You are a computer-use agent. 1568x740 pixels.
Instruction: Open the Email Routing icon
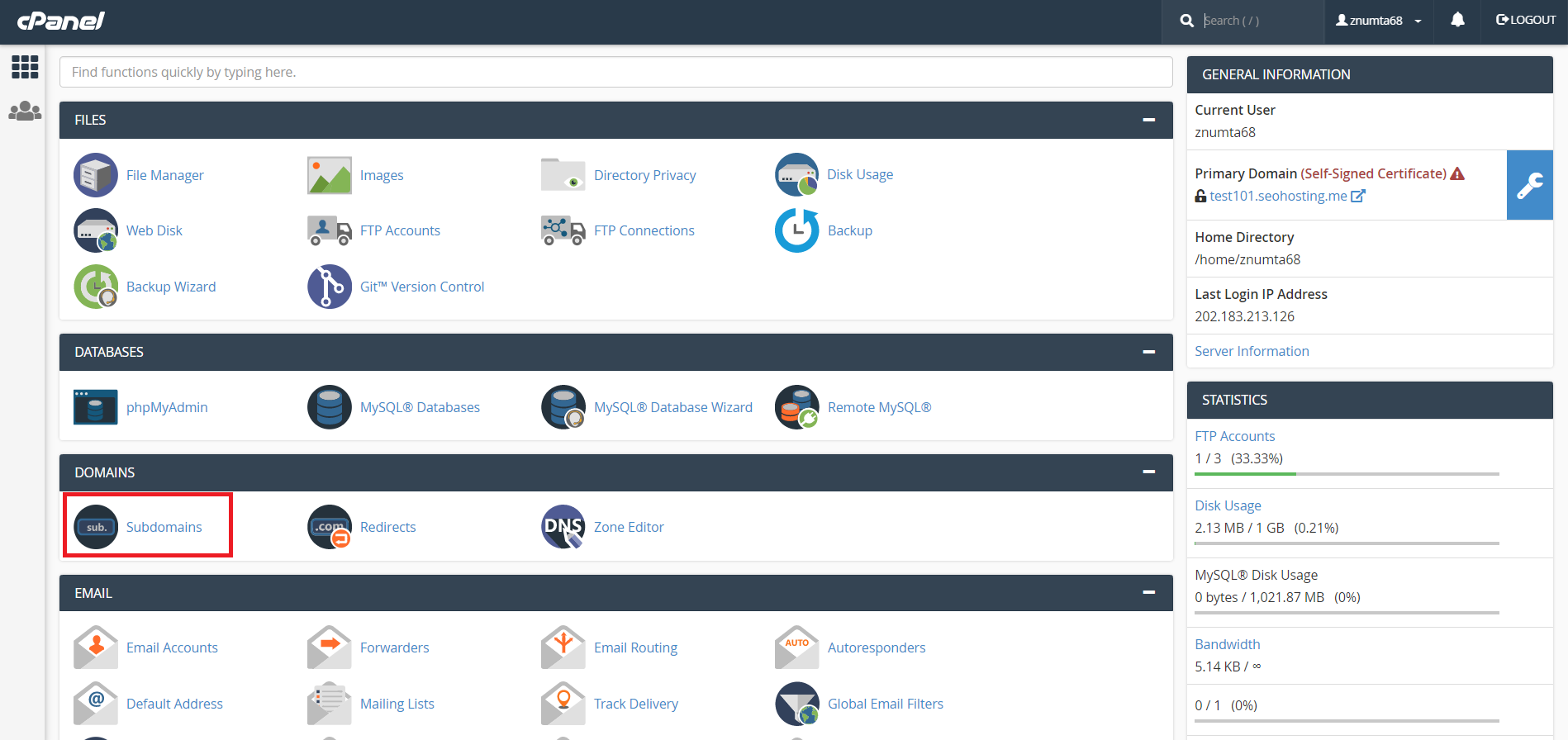(563, 647)
